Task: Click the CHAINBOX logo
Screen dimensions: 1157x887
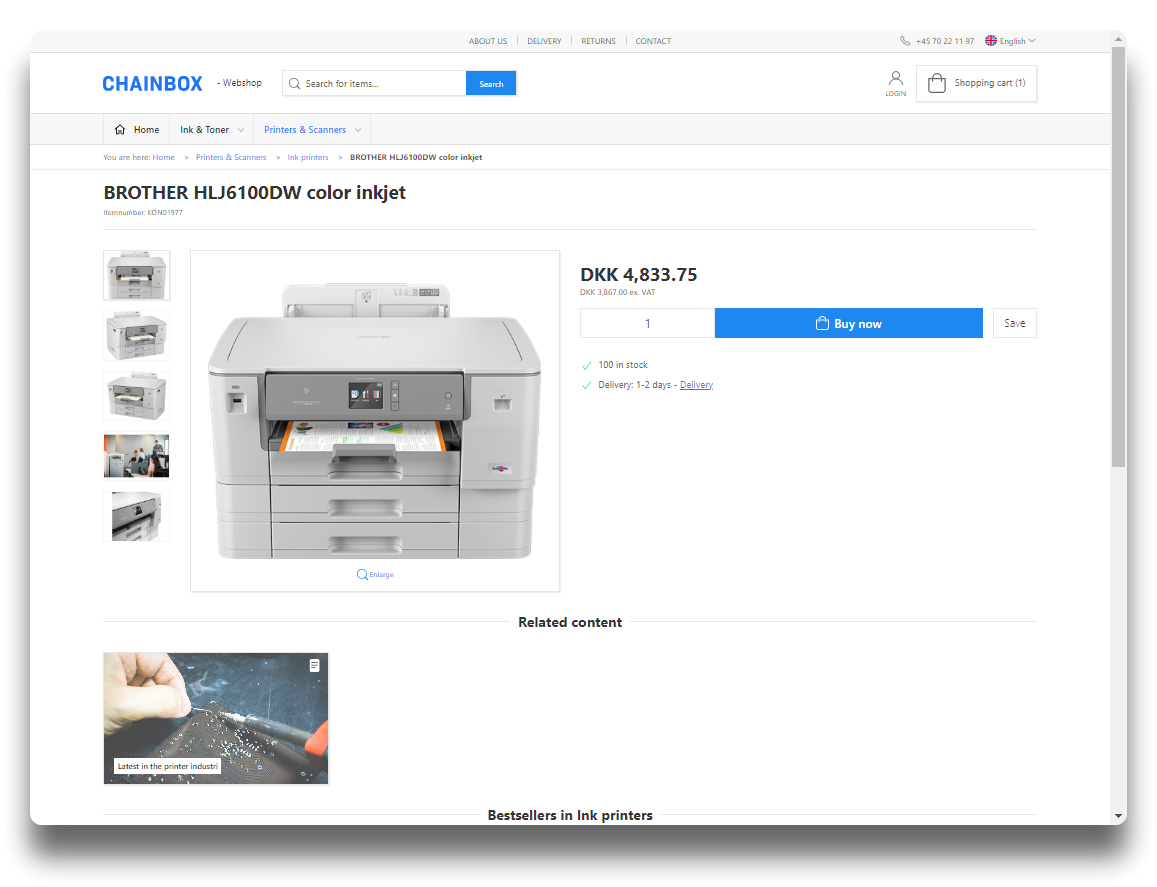Action: (x=152, y=84)
